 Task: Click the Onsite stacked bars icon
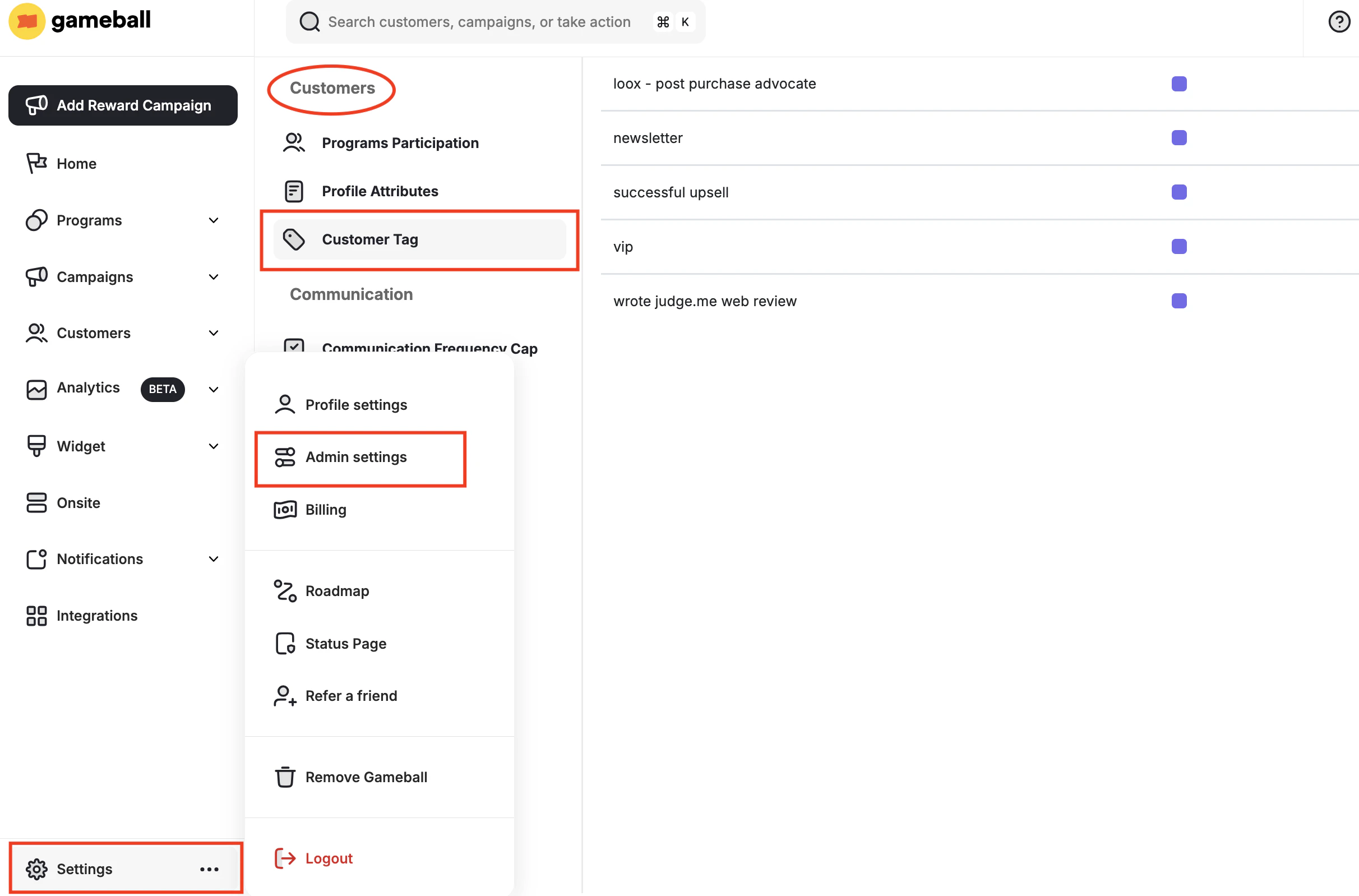coord(36,503)
